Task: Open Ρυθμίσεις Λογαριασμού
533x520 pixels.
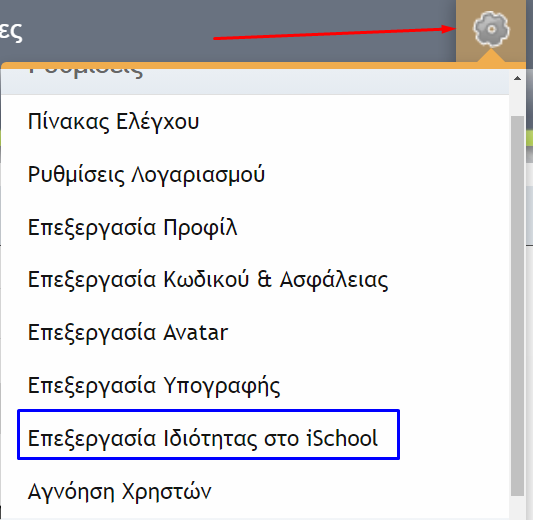Action: 146,175
